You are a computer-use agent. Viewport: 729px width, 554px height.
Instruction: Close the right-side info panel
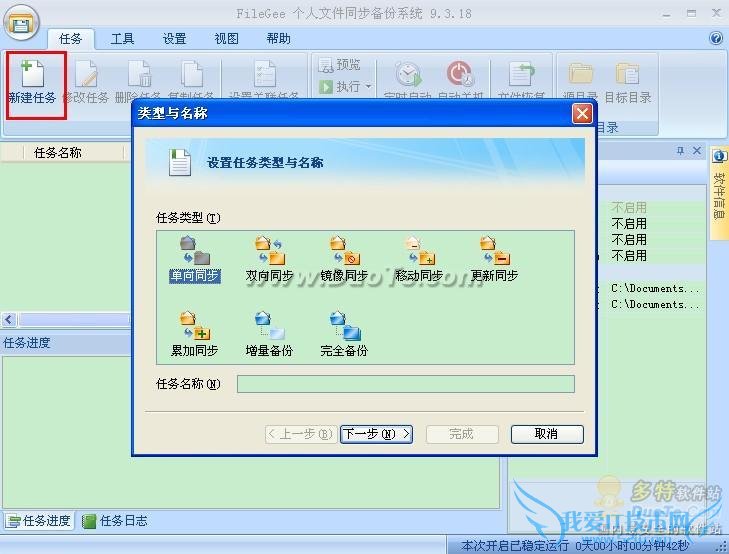[x=697, y=151]
